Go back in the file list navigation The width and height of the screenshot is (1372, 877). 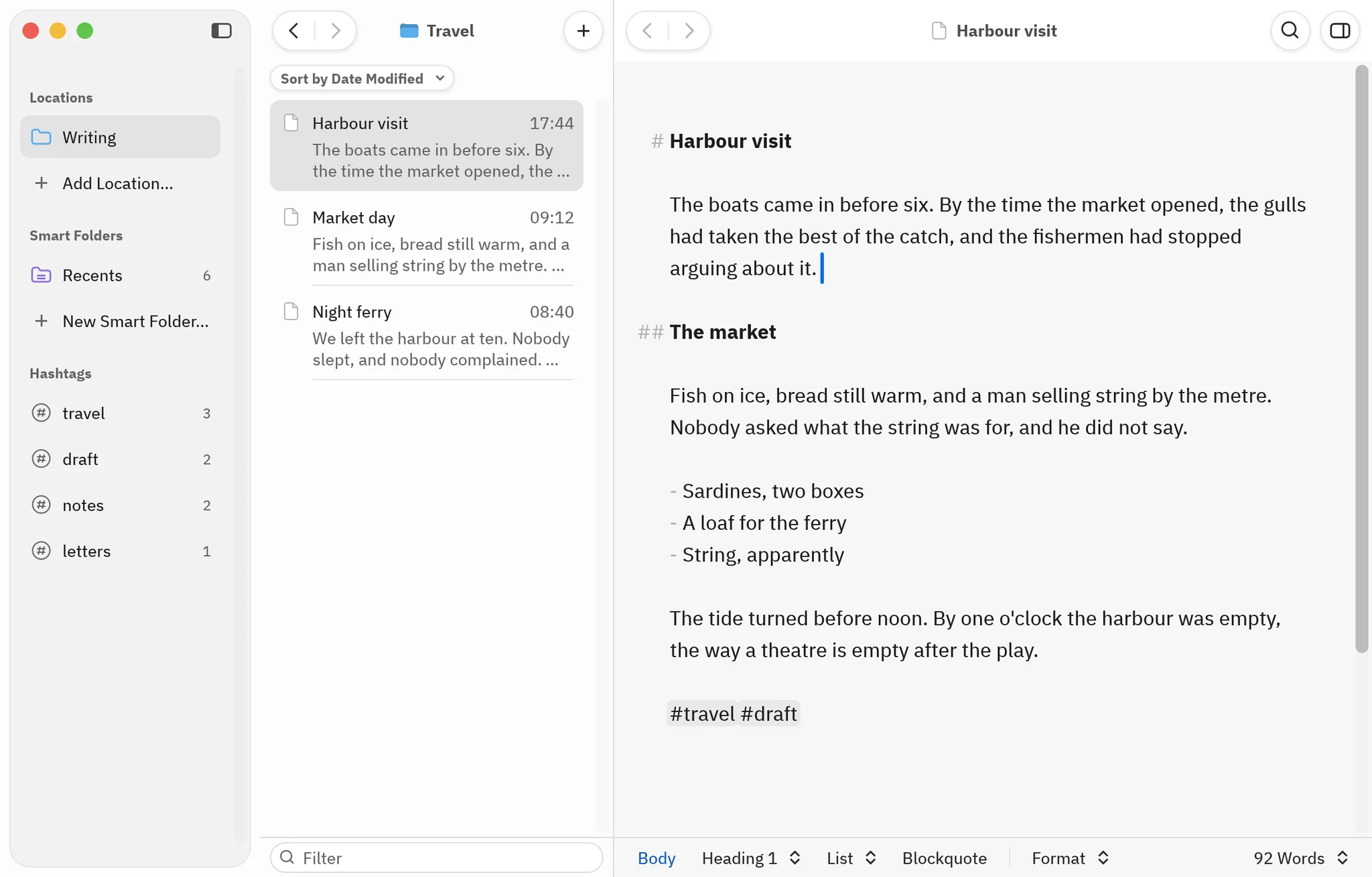(293, 31)
